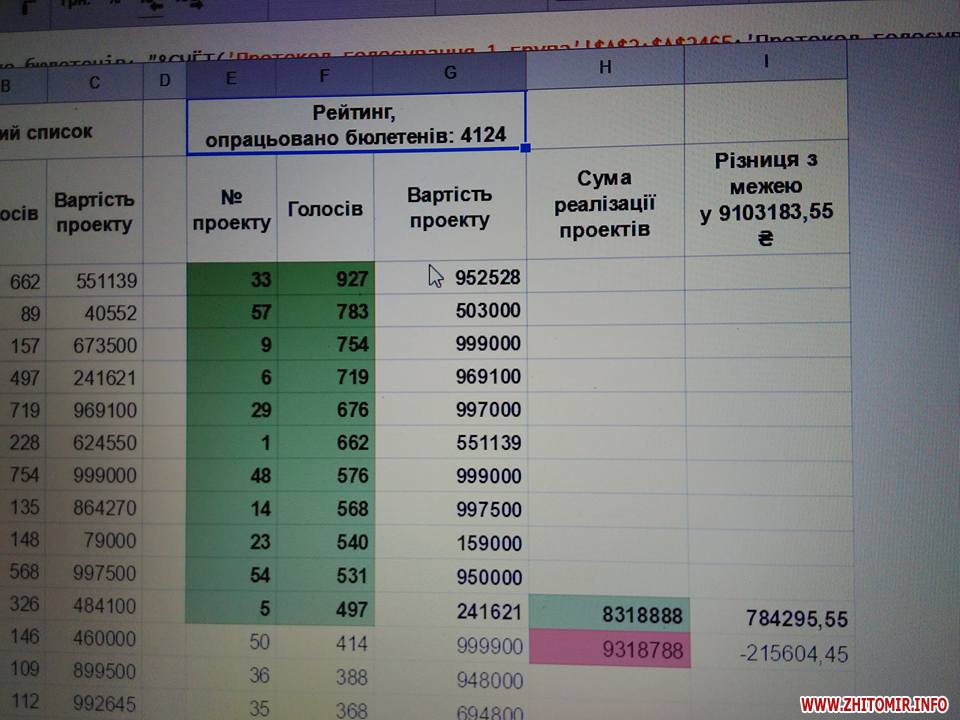The image size is (960, 720).
Task: Click the 'Різниця з межею' header cell
Action: tap(766, 198)
